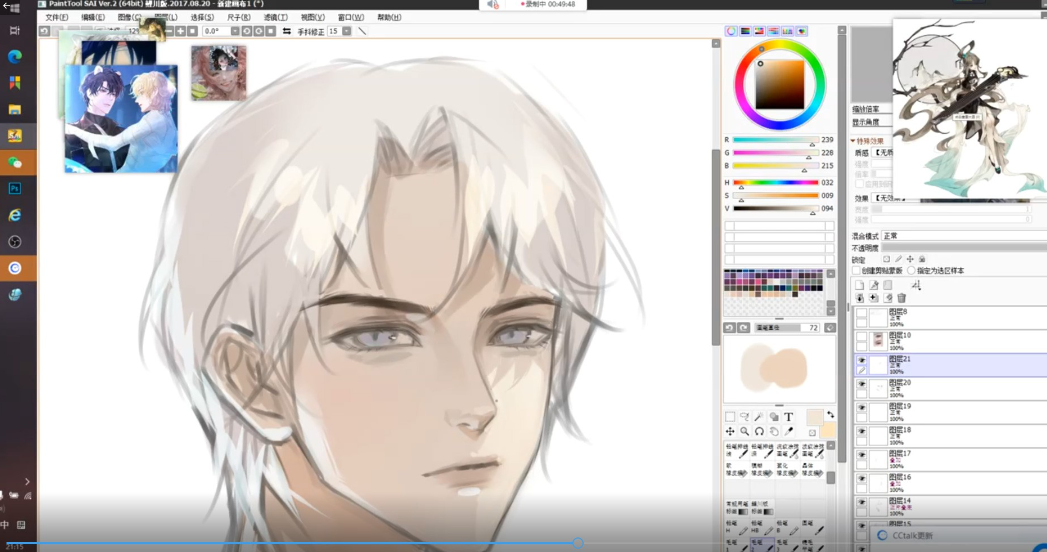Click the hue H slider
The width and height of the screenshot is (1047, 552).
point(776,182)
